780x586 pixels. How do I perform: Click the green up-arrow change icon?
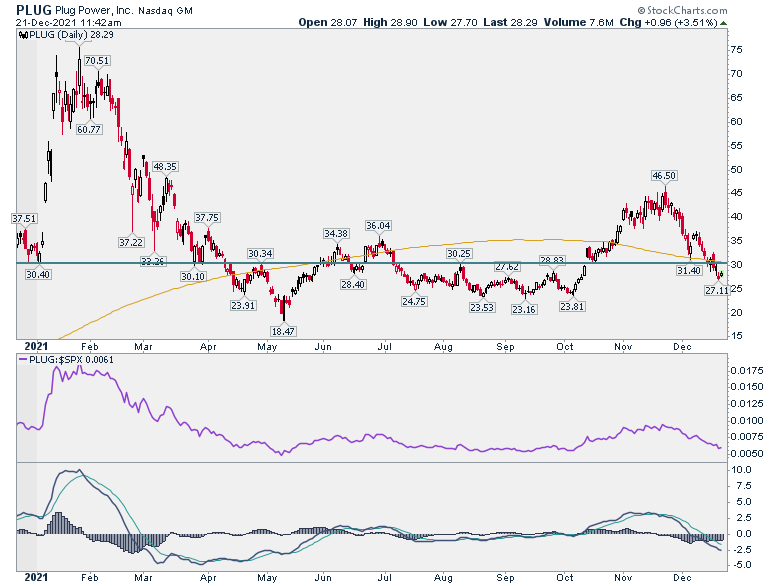coord(723,23)
